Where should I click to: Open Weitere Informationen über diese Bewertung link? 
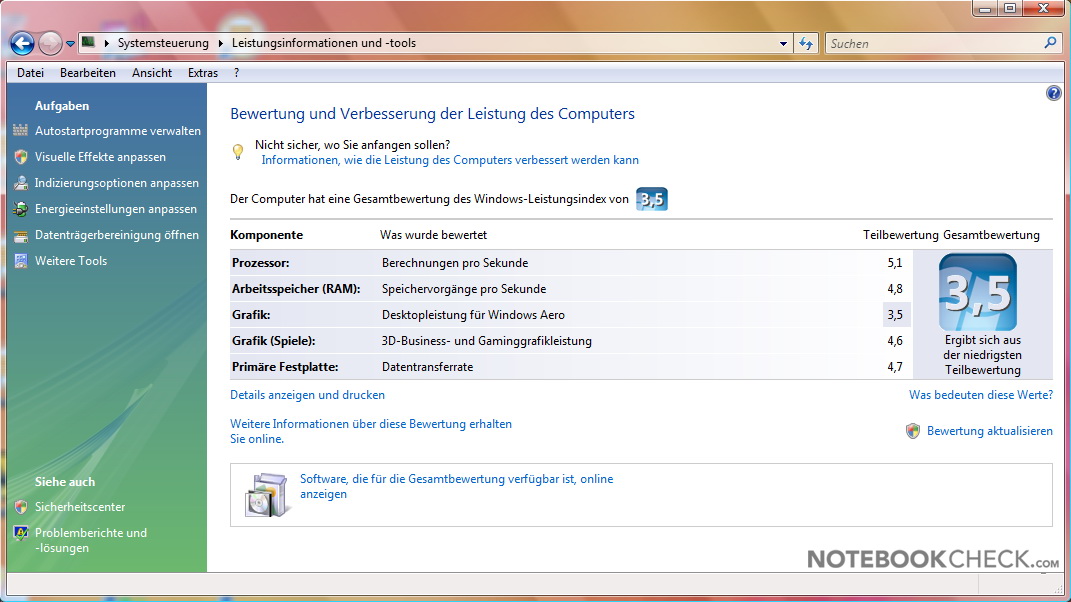click(x=371, y=431)
